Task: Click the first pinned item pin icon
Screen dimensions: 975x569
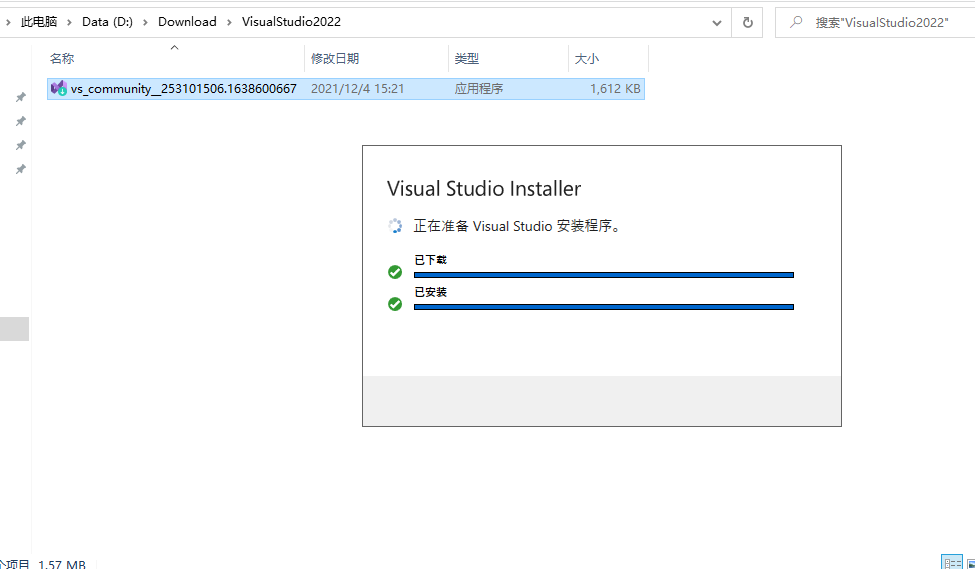Action: (21, 97)
